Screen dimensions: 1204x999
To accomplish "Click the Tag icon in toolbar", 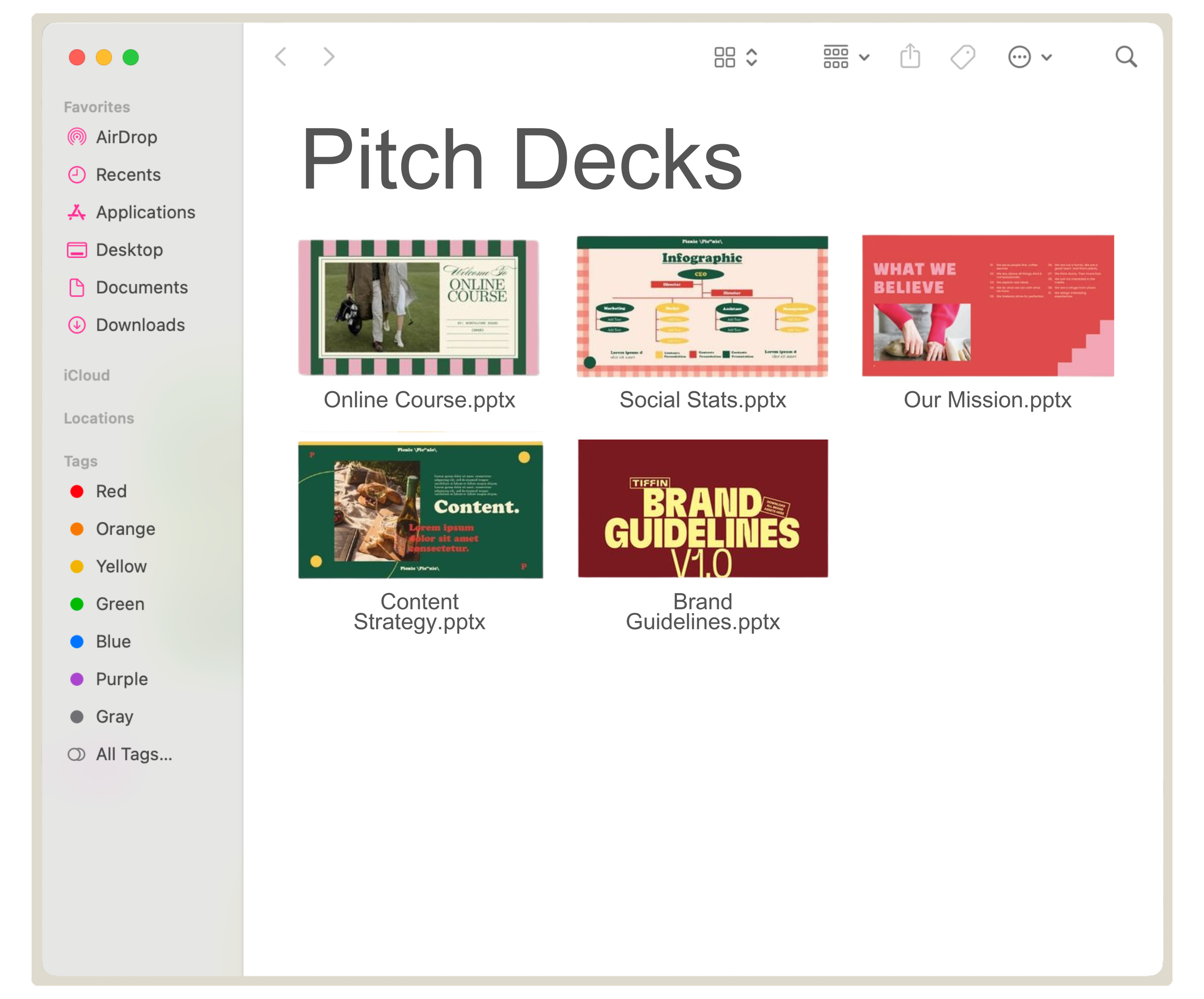I will (x=963, y=57).
